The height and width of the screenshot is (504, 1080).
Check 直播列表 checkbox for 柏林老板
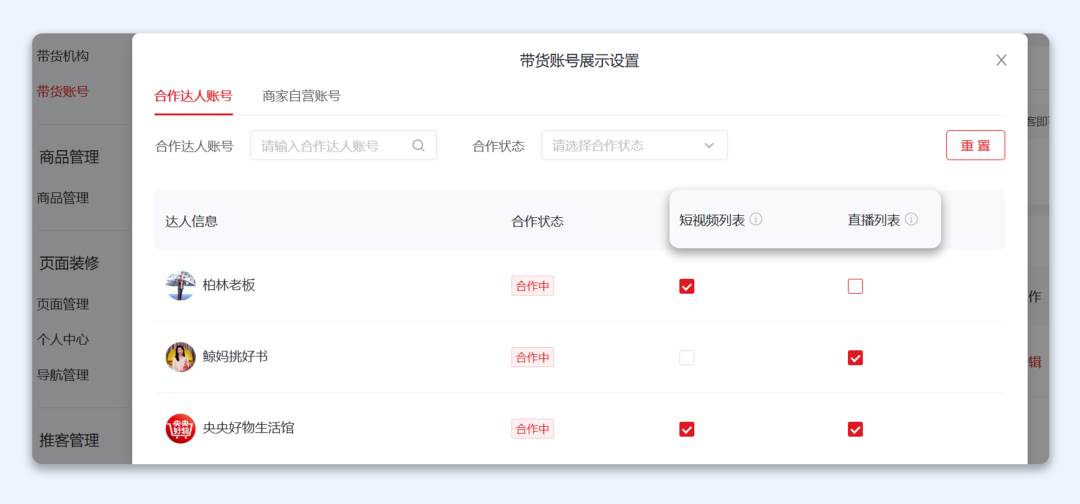coord(855,286)
